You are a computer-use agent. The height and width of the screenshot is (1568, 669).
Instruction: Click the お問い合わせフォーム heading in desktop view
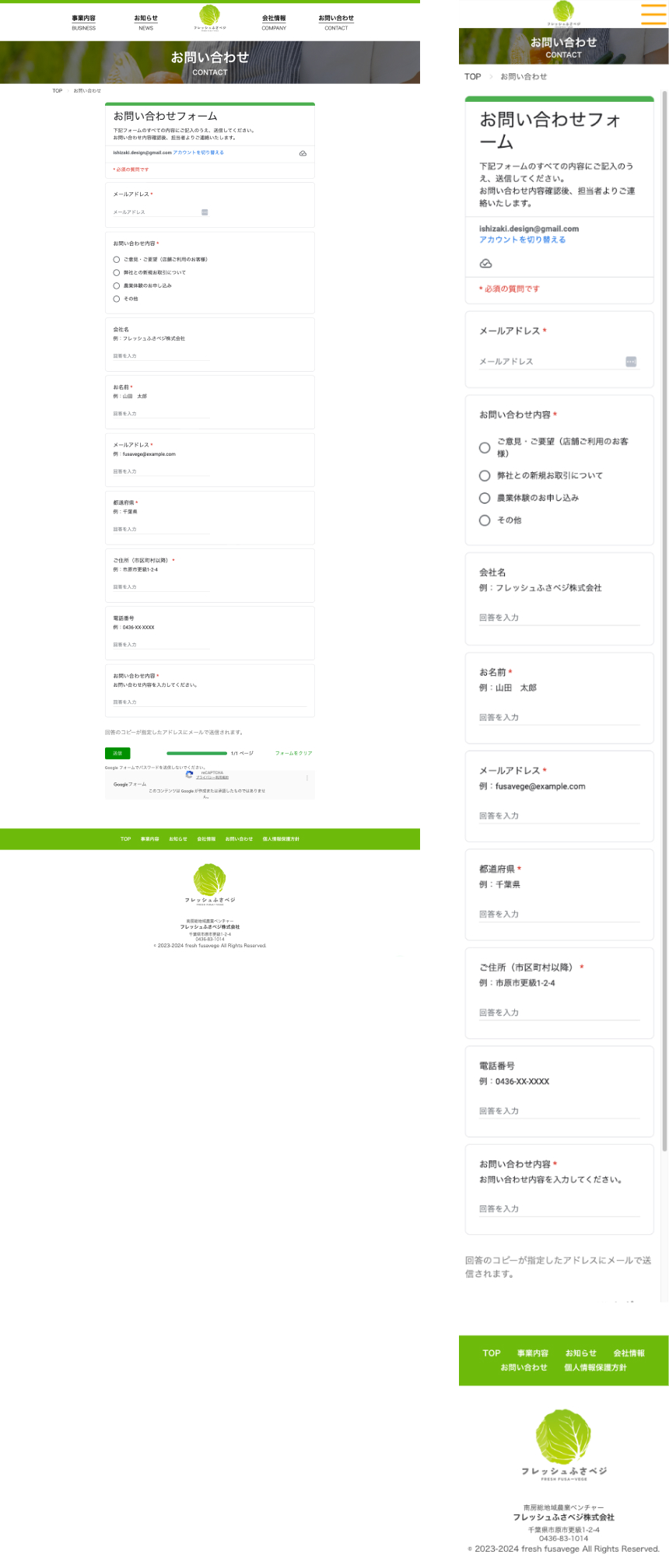point(165,116)
